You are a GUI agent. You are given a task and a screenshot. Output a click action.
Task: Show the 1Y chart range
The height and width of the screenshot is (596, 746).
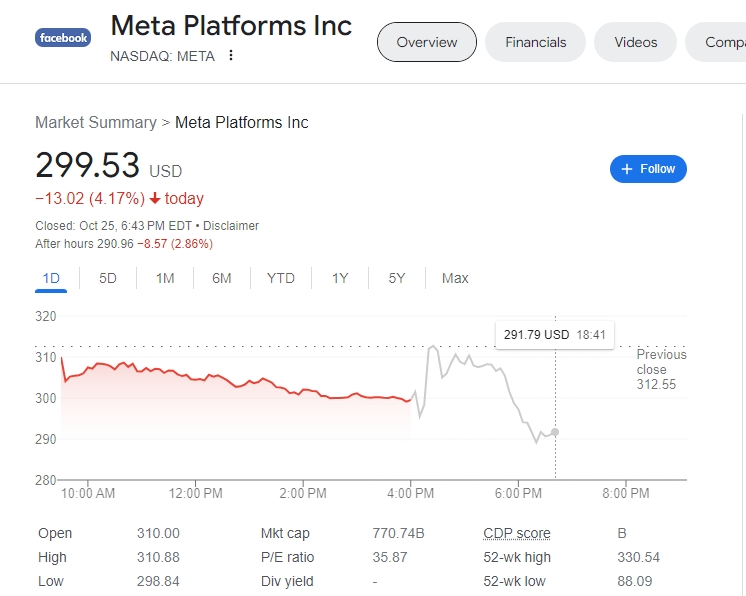pyautogui.click(x=340, y=278)
